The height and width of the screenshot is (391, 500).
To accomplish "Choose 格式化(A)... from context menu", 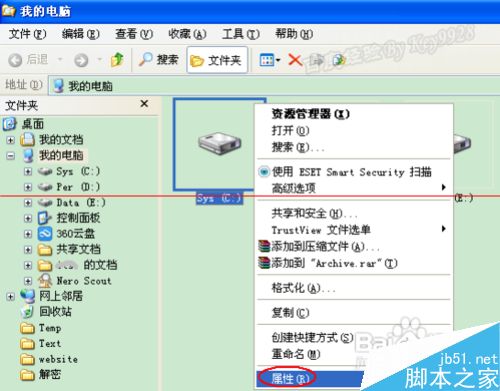I will (x=354, y=288).
